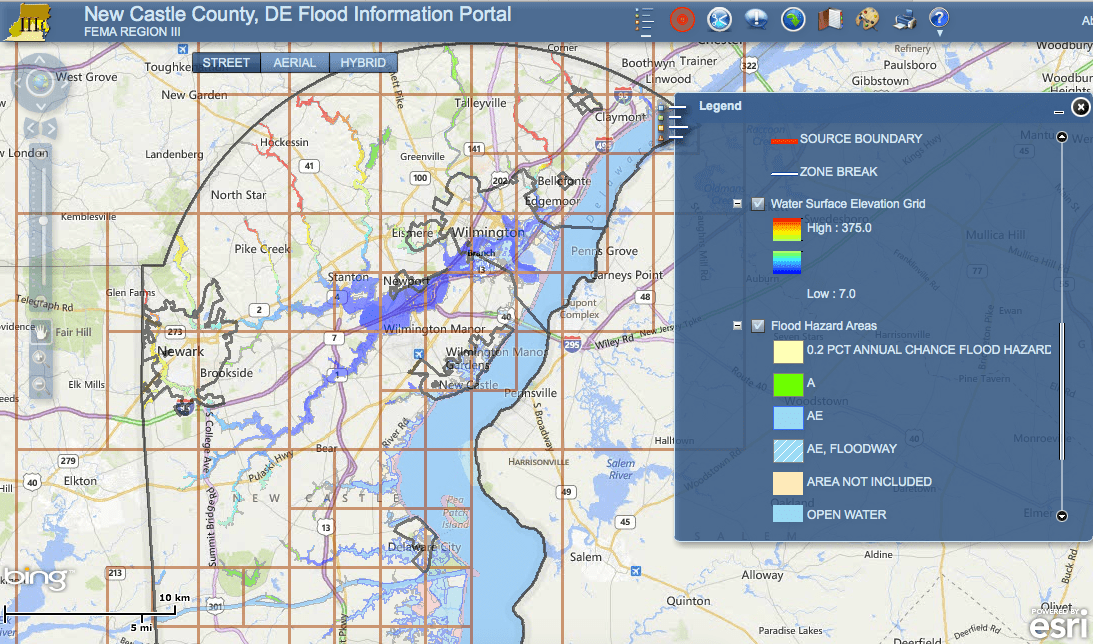The height and width of the screenshot is (644, 1093).
Task: Pan map up with navigation arrow
Action: point(40,60)
